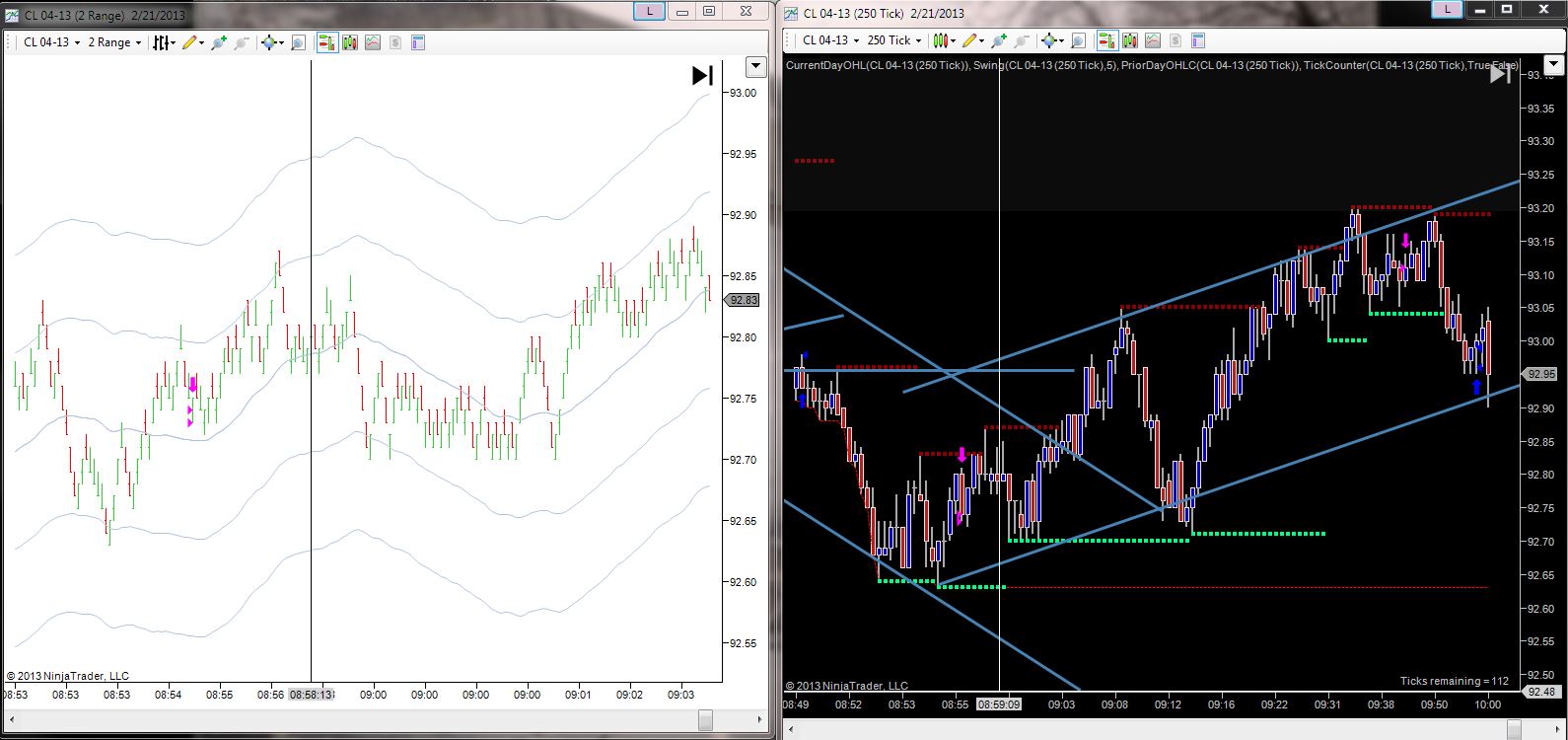Open the instrument selector in the 250 Tick window
The height and width of the screenshot is (740, 1568).
point(830,40)
